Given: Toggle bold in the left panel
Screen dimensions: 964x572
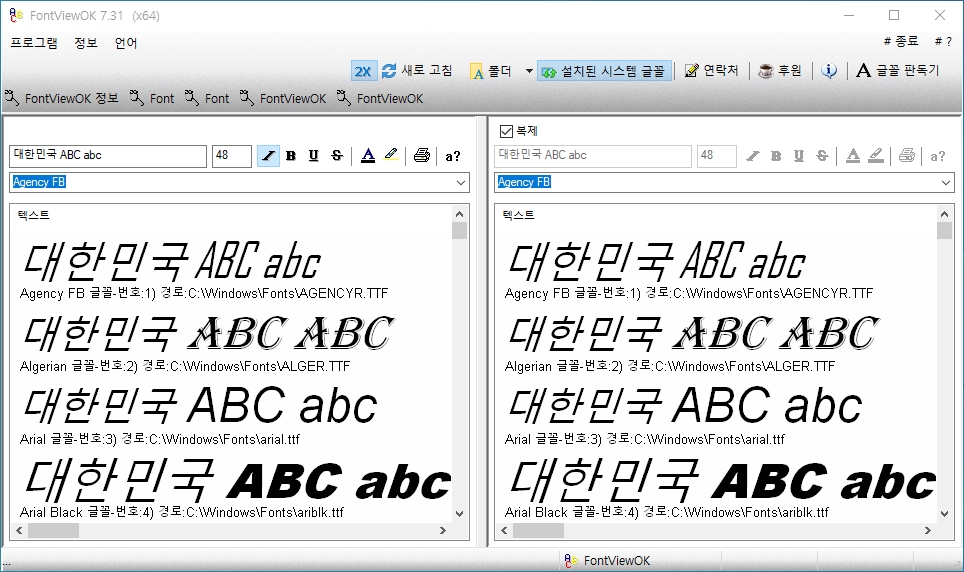Looking at the screenshot, I should pos(291,156).
